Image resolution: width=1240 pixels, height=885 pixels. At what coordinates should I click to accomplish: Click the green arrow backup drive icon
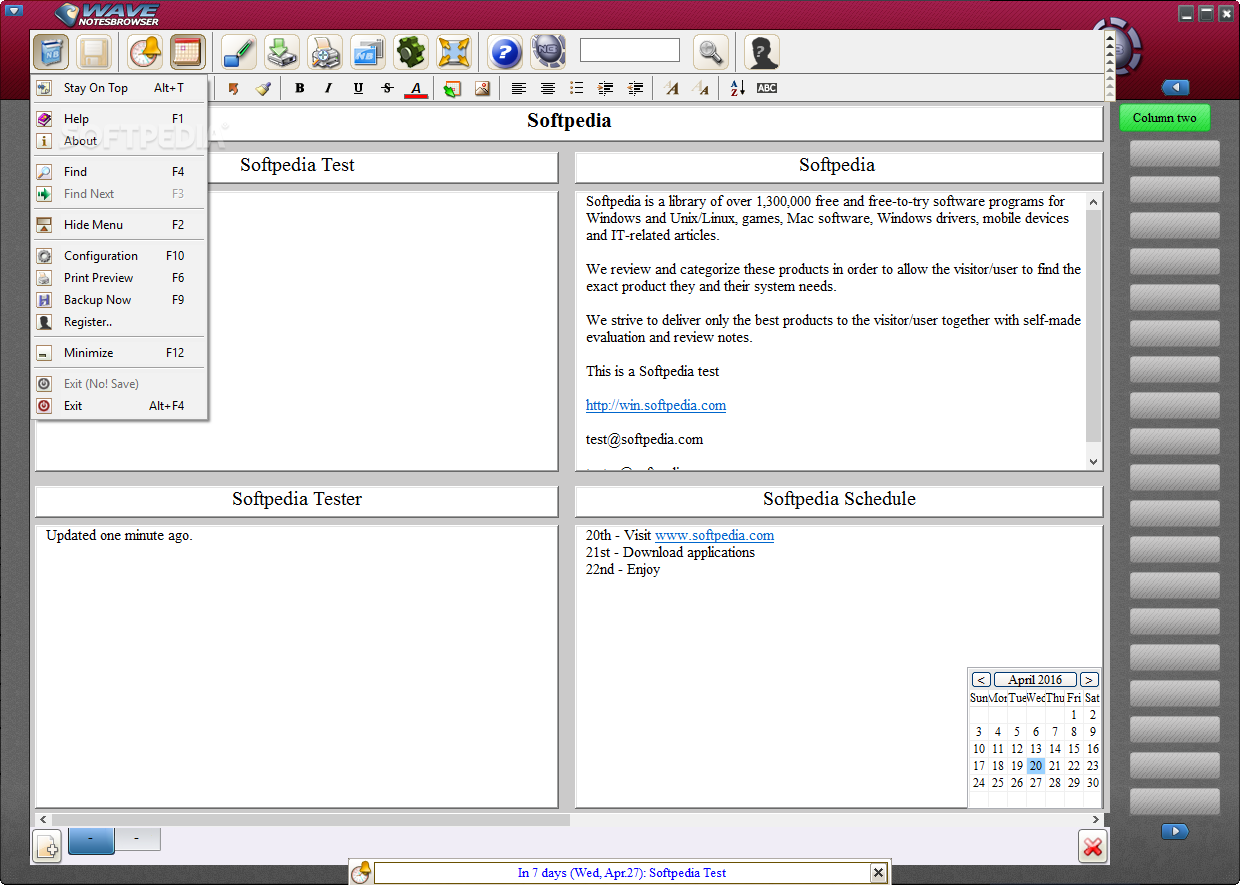[282, 51]
